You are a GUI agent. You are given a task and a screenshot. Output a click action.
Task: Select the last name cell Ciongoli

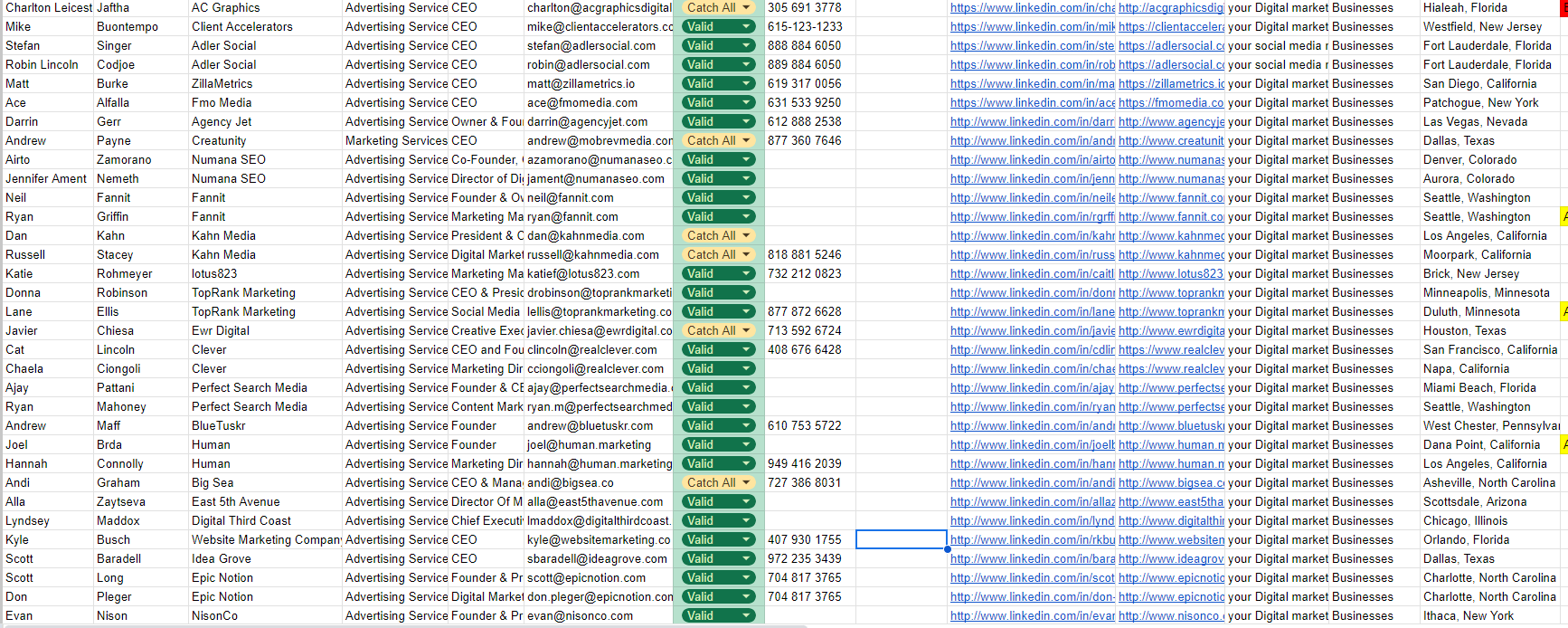141,368
